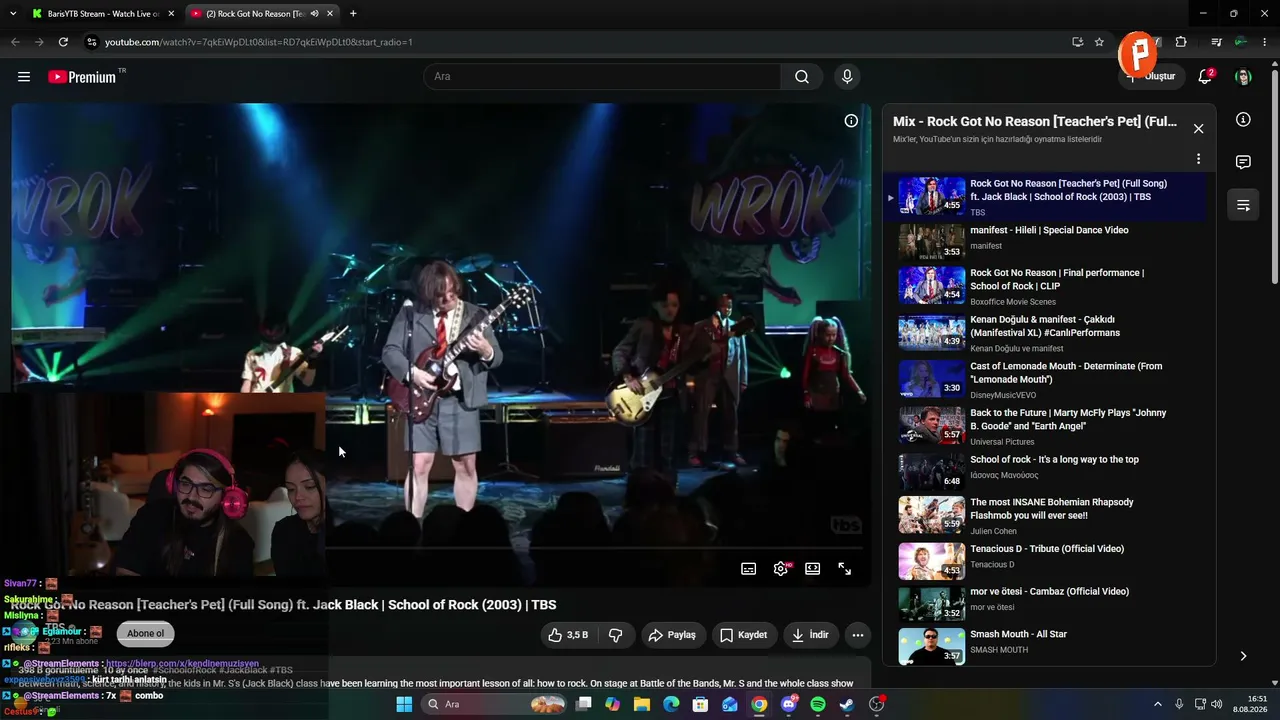The height and width of the screenshot is (720, 1280).
Task: Play Back to the Future Marty McFly video
Action: (1044, 426)
